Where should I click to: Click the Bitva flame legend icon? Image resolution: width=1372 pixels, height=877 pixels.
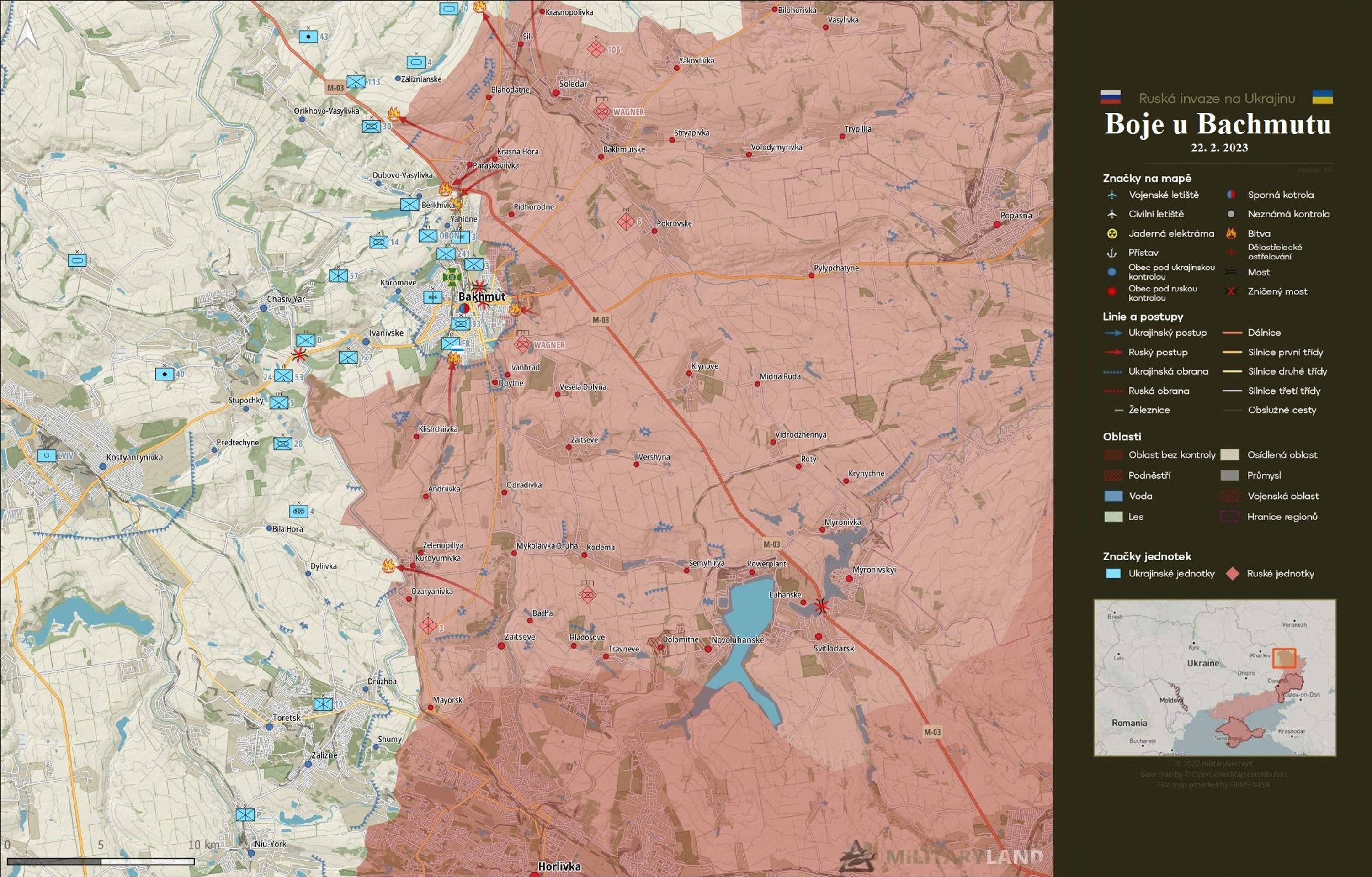(1231, 233)
